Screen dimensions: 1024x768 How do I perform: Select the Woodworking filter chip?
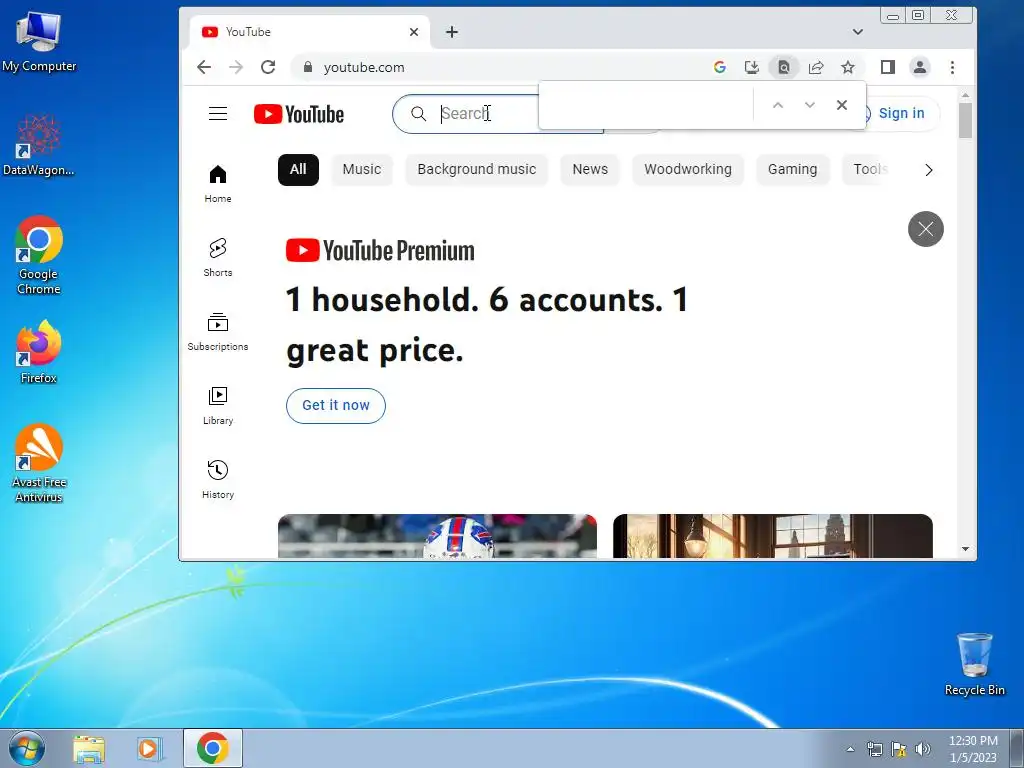688,170
